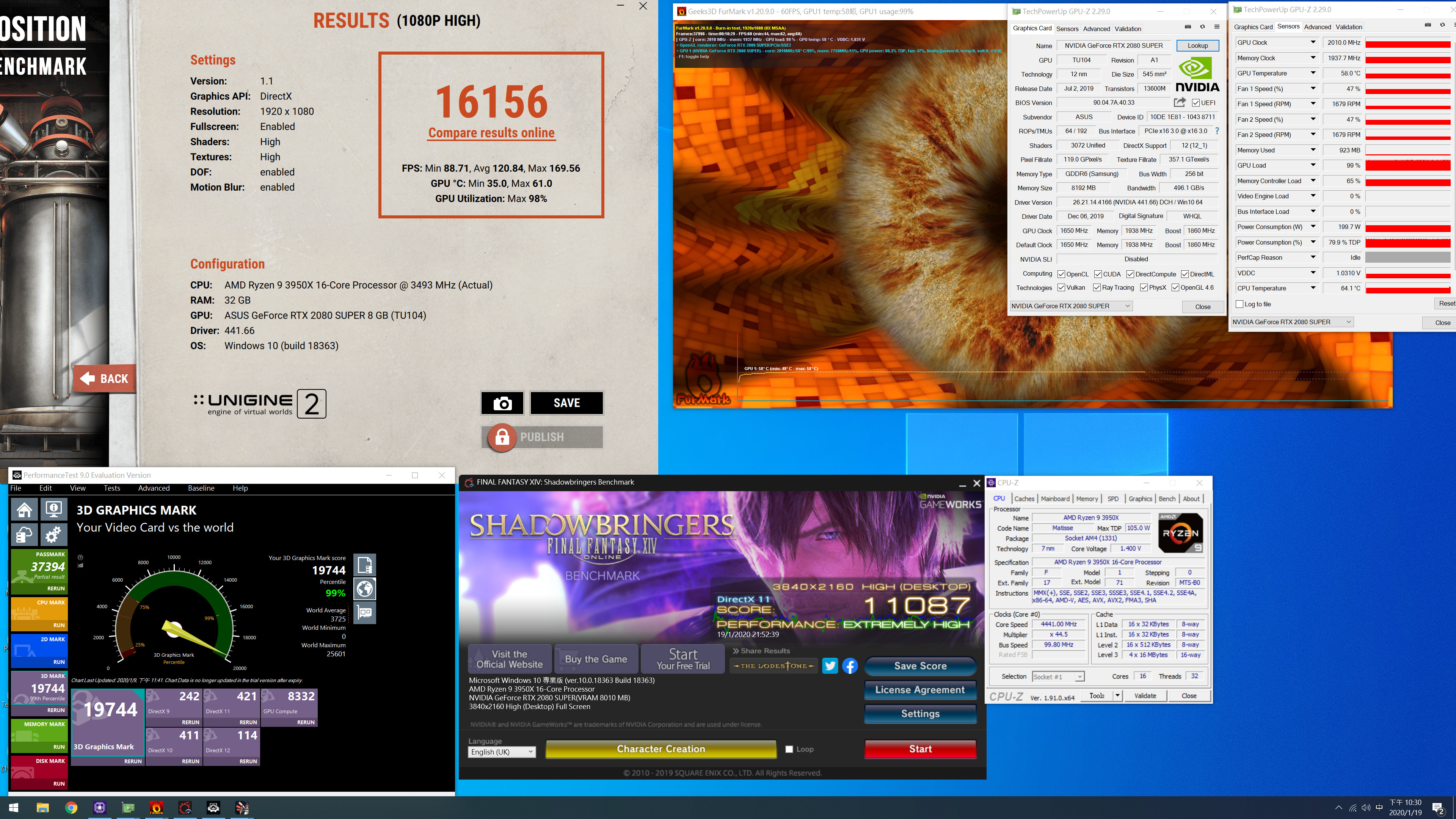The height and width of the screenshot is (819, 1456).
Task: Click the camera screenshot icon in Superposition
Action: pos(502,403)
